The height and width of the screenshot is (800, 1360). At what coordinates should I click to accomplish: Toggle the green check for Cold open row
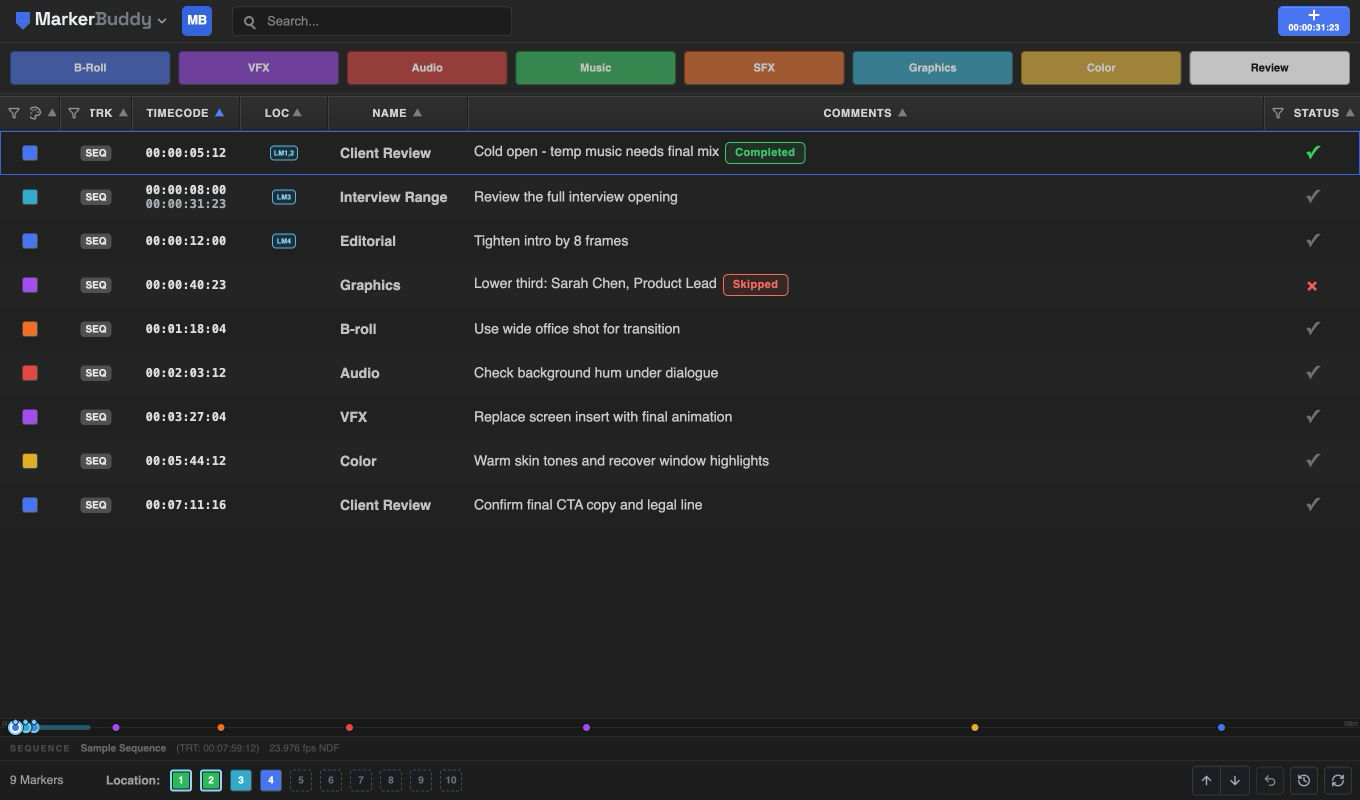[1313, 152]
